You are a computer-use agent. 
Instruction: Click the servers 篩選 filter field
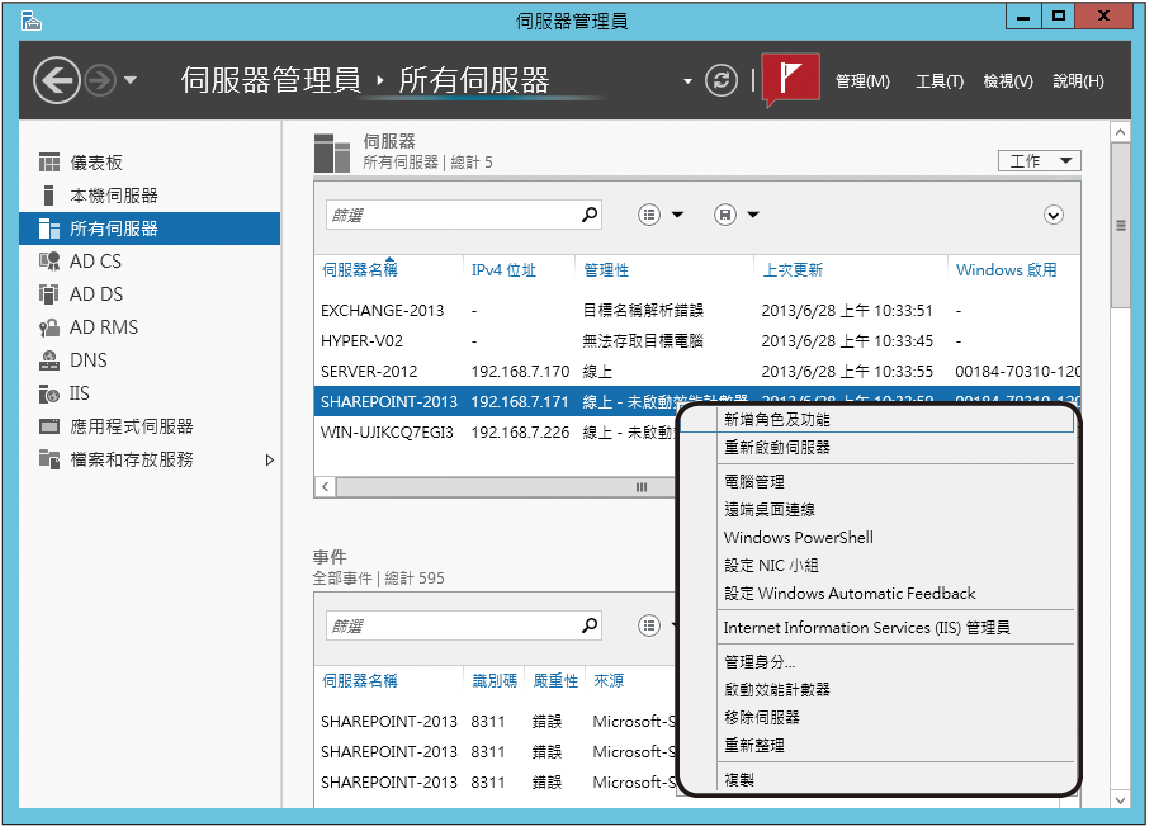(463, 215)
